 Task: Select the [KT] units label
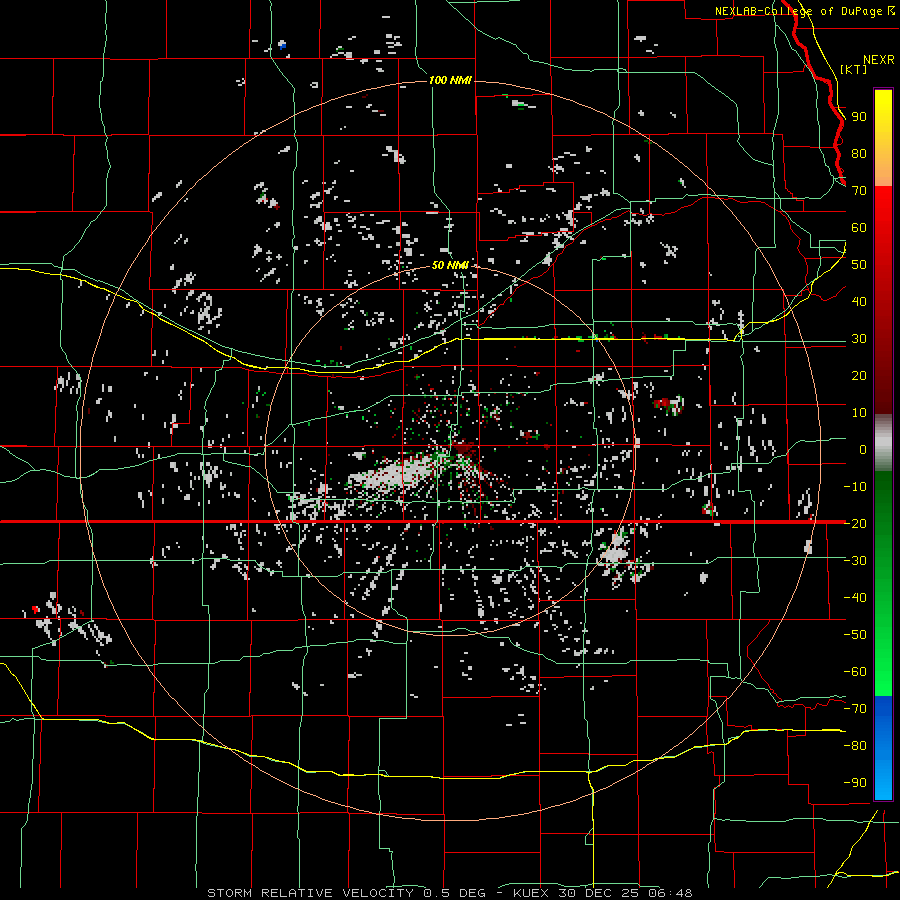[854, 69]
